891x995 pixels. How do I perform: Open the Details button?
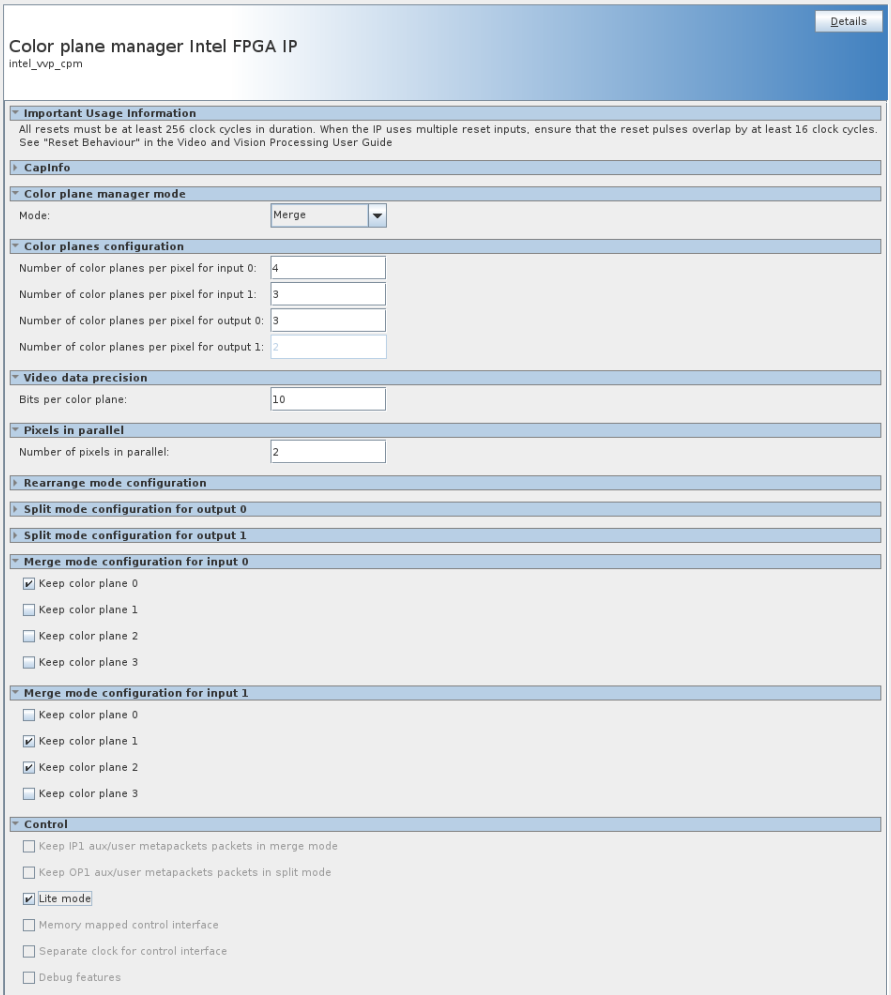point(848,21)
